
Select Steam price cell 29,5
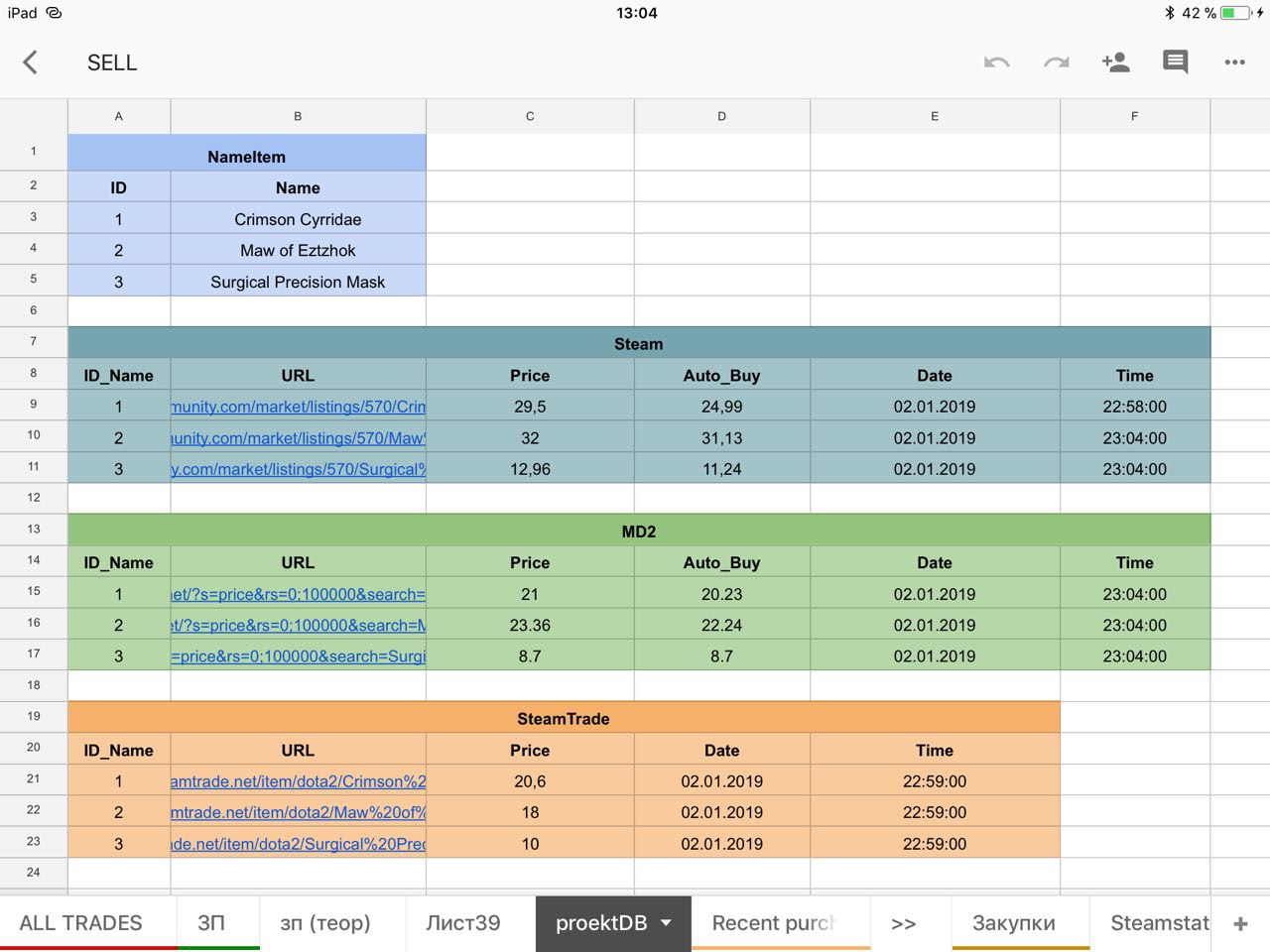click(530, 407)
